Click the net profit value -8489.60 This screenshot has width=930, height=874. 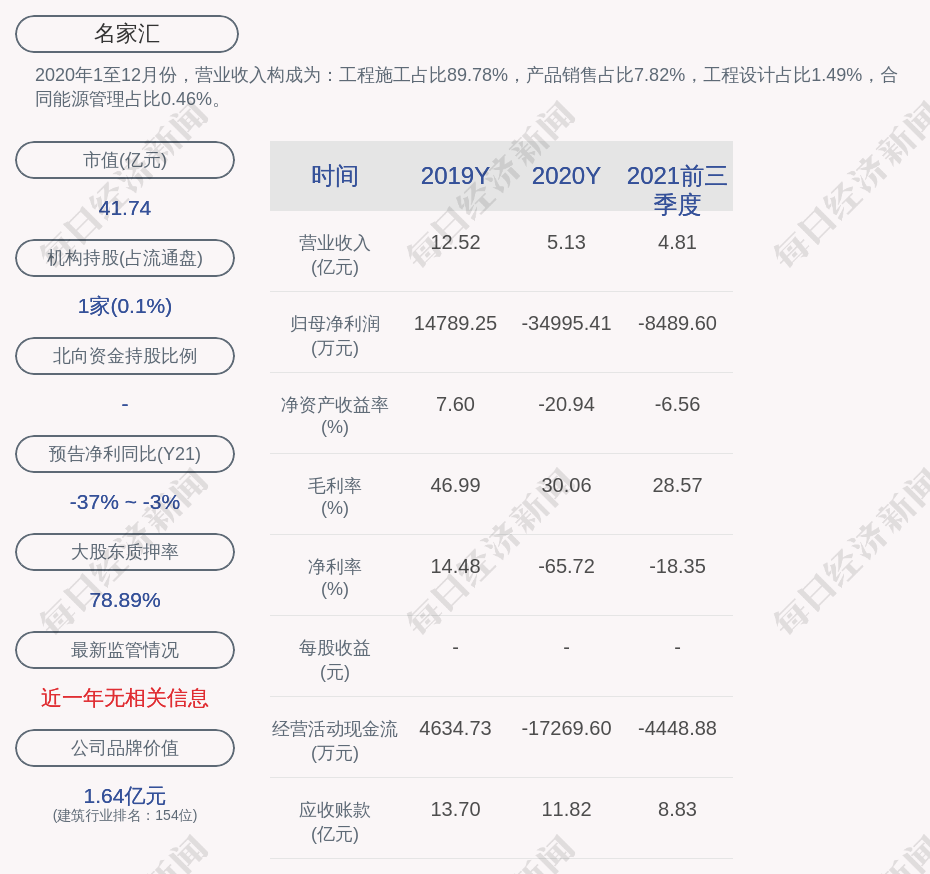pyautogui.click(x=677, y=323)
